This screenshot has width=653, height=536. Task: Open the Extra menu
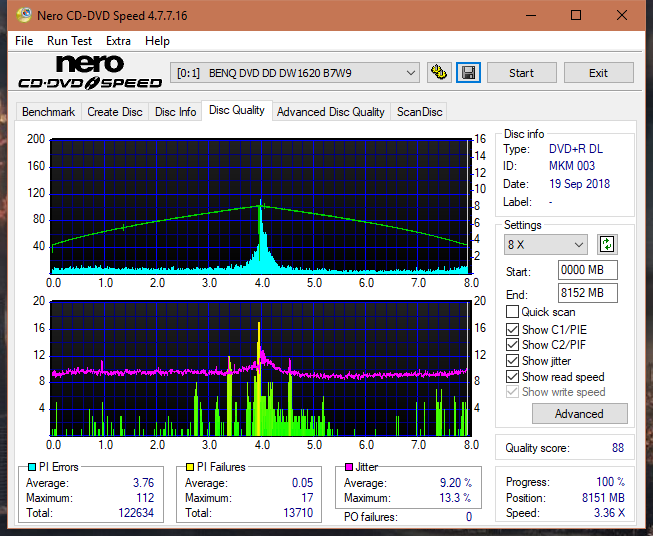(x=118, y=41)
